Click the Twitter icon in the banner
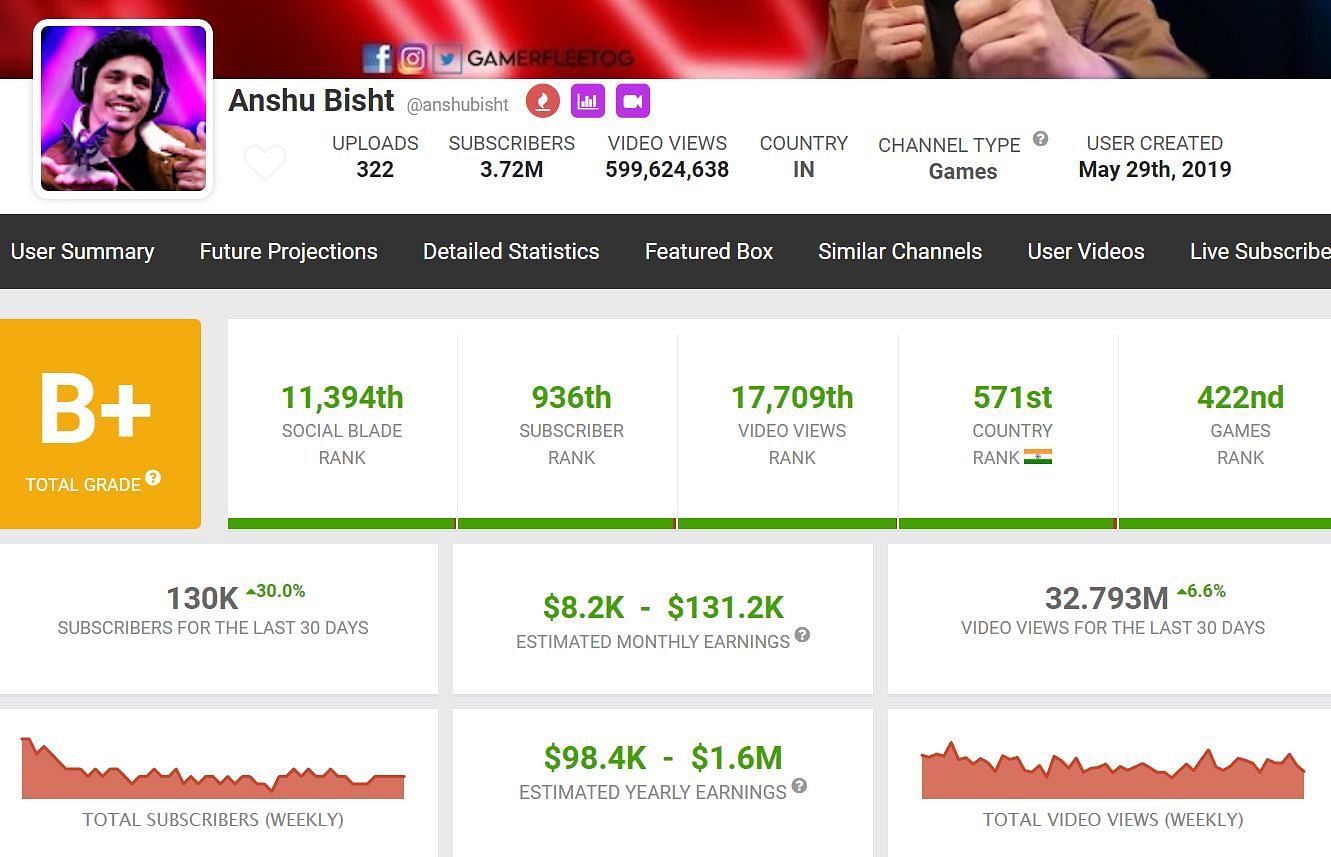1331x857 pixels. coord(447,58)
